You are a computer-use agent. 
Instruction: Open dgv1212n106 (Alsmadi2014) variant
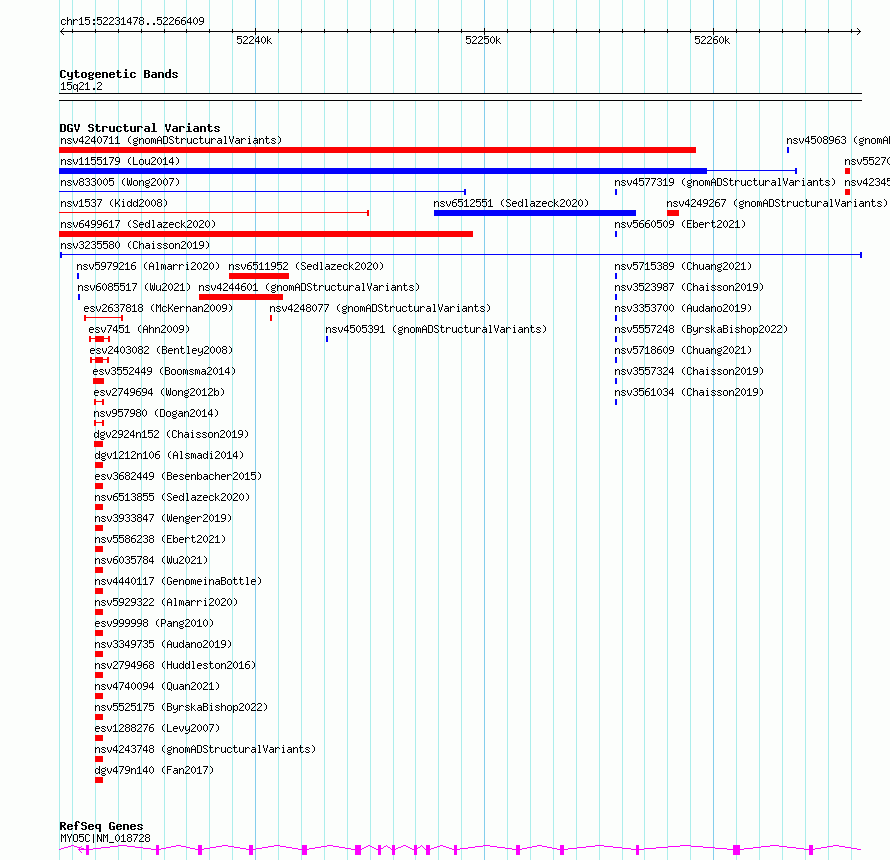[169, 455]
